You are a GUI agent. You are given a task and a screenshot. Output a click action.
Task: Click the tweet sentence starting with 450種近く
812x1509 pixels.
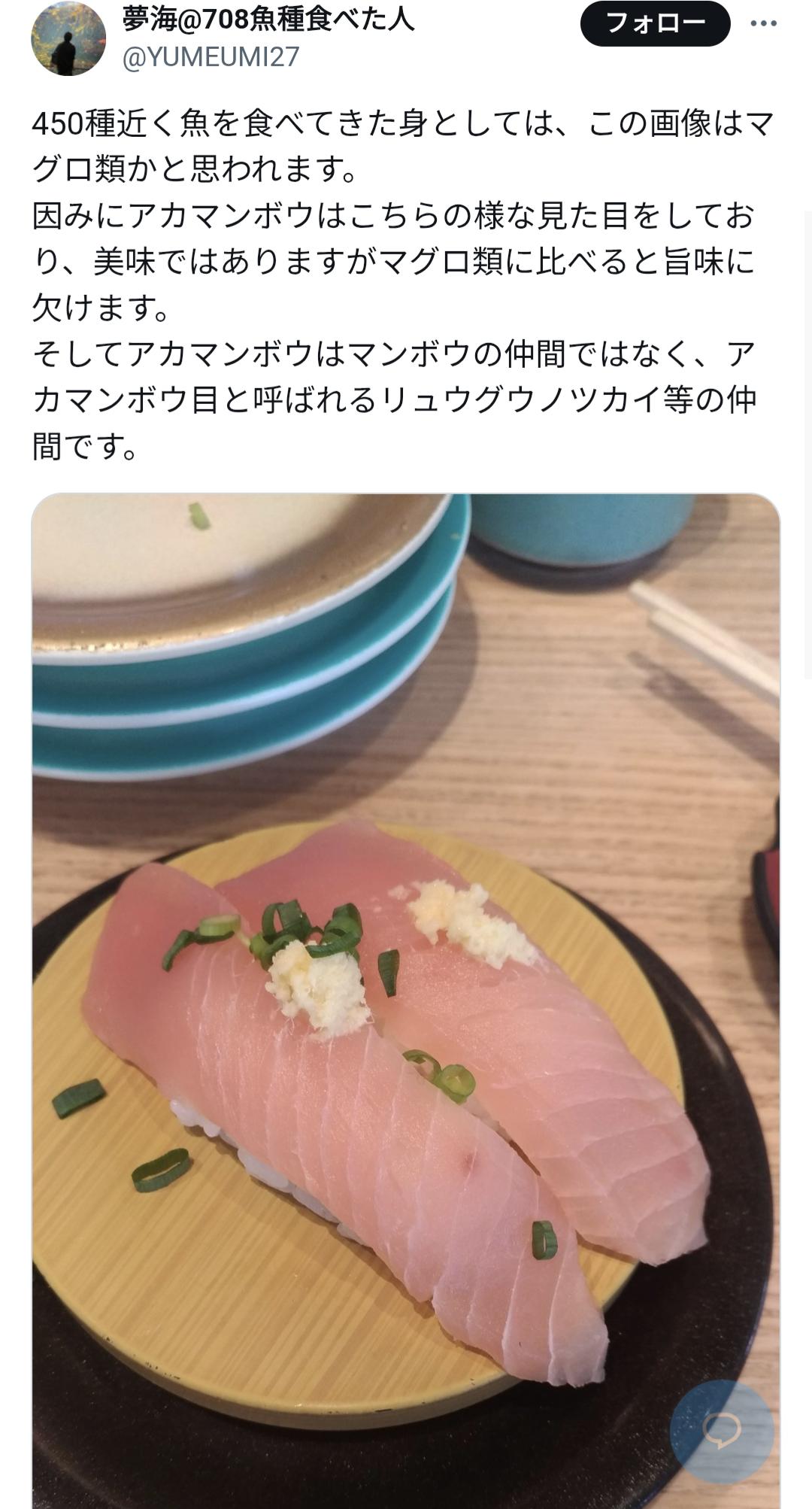coord(402,147)
